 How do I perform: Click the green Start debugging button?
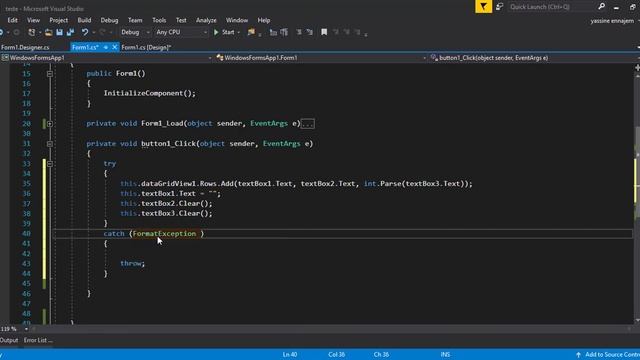(x=224, y=32)
